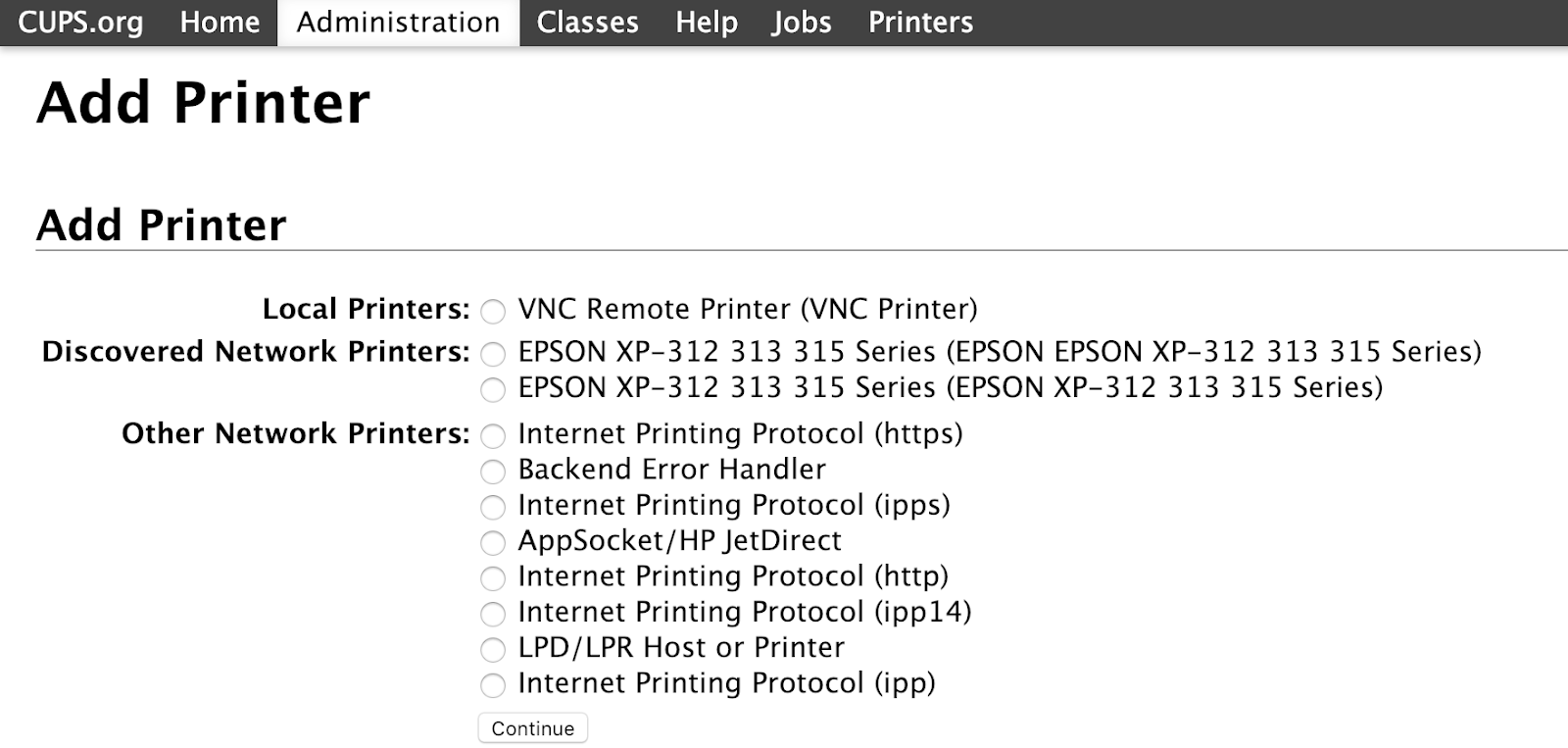Open the CUPS.org link

tap(80, 23)
